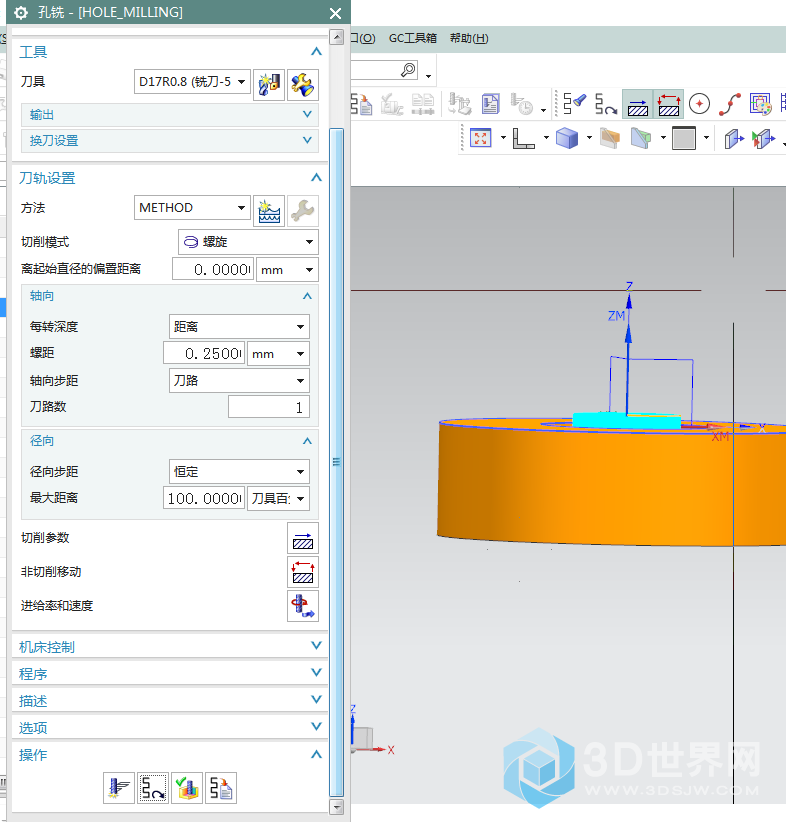Click the List tool path icon
The height and width of the screenshot is (822, 786).
tap(221, 788)
